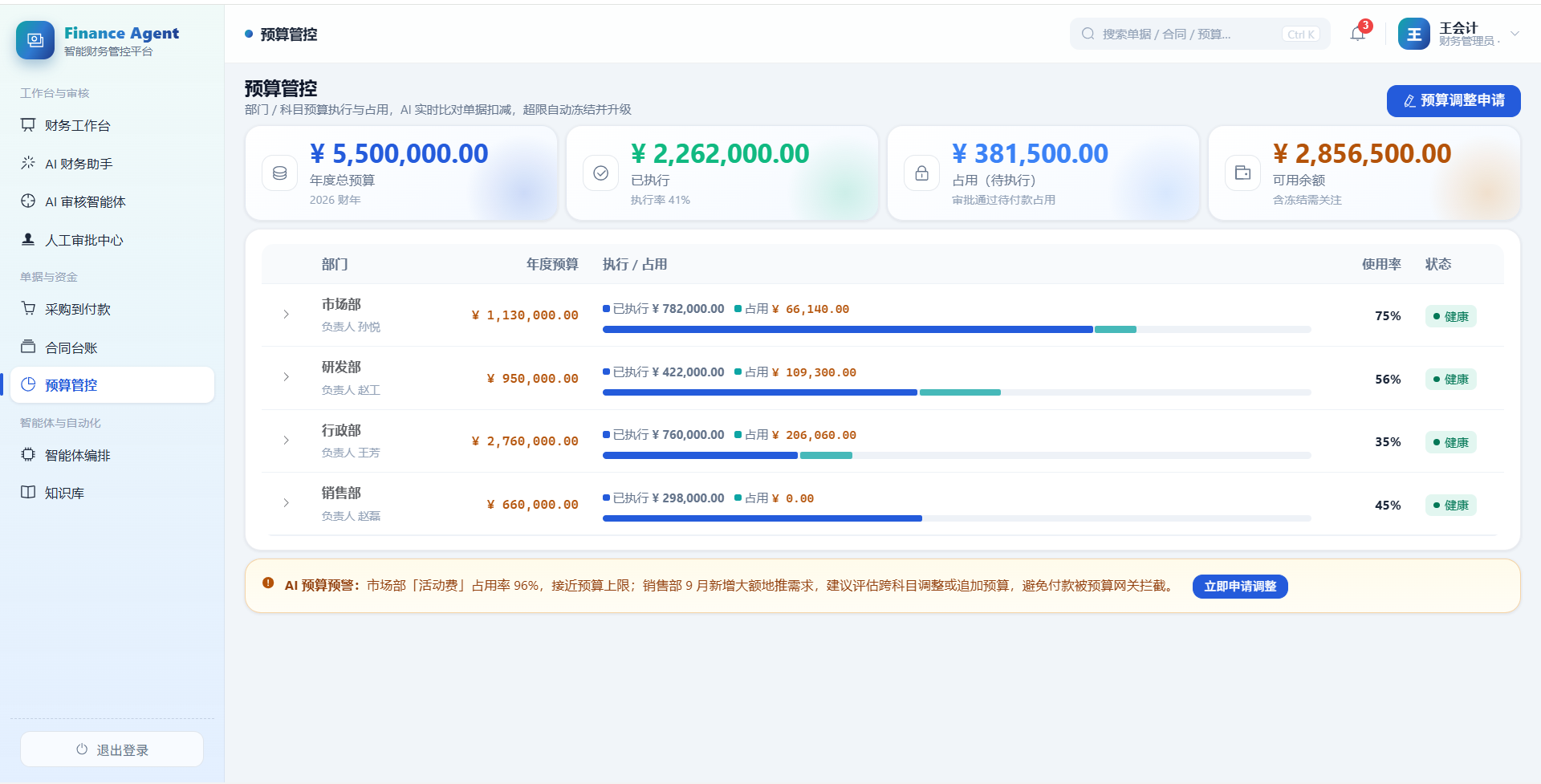Click the 已执行 checkmark icon
Viewport: 1541px width, 784px height.
(601, 173)
